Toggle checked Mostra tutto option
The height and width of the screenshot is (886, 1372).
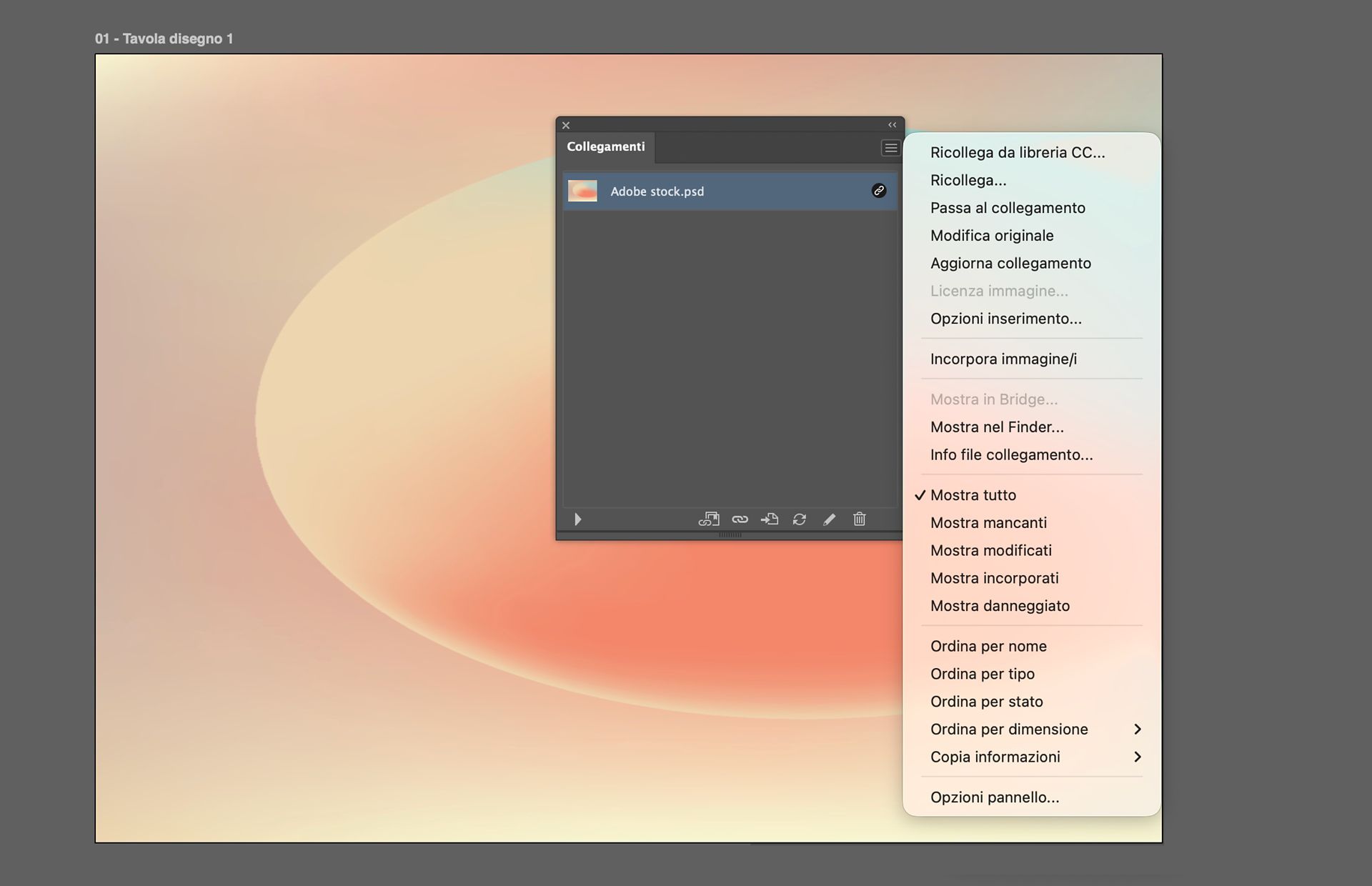[x=1032, y=495]
